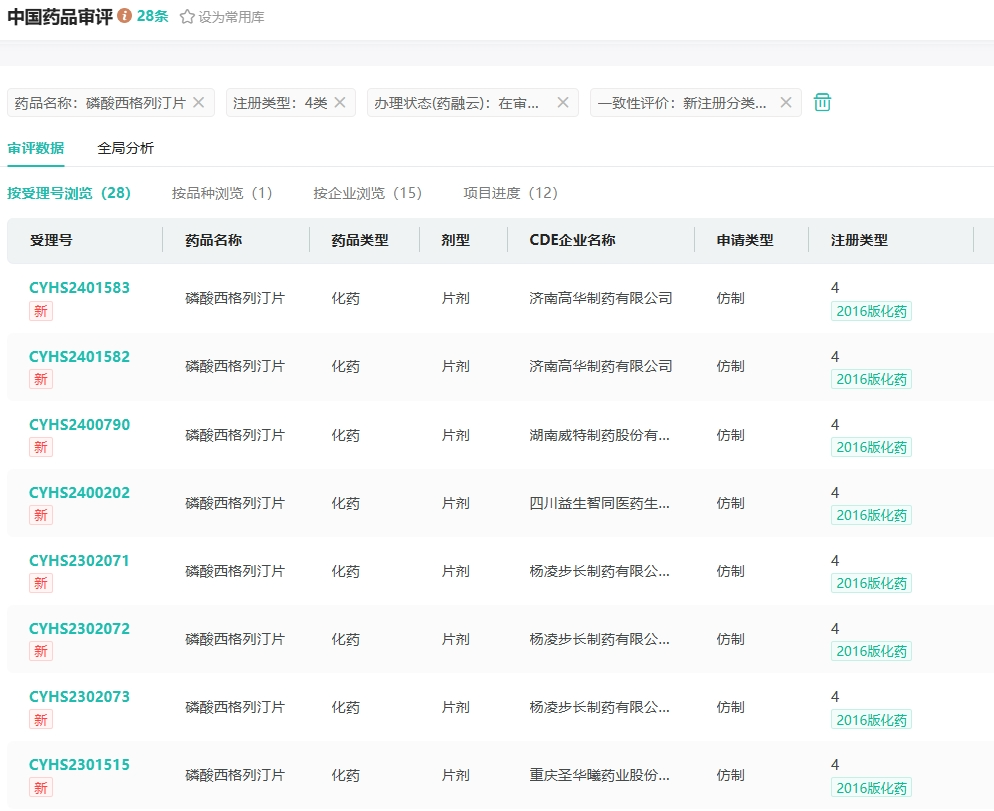Image resolution: width=994 pixels, height=811 pixels.
Task: Open record link CYHS2302071
Action: click(79, 561)
